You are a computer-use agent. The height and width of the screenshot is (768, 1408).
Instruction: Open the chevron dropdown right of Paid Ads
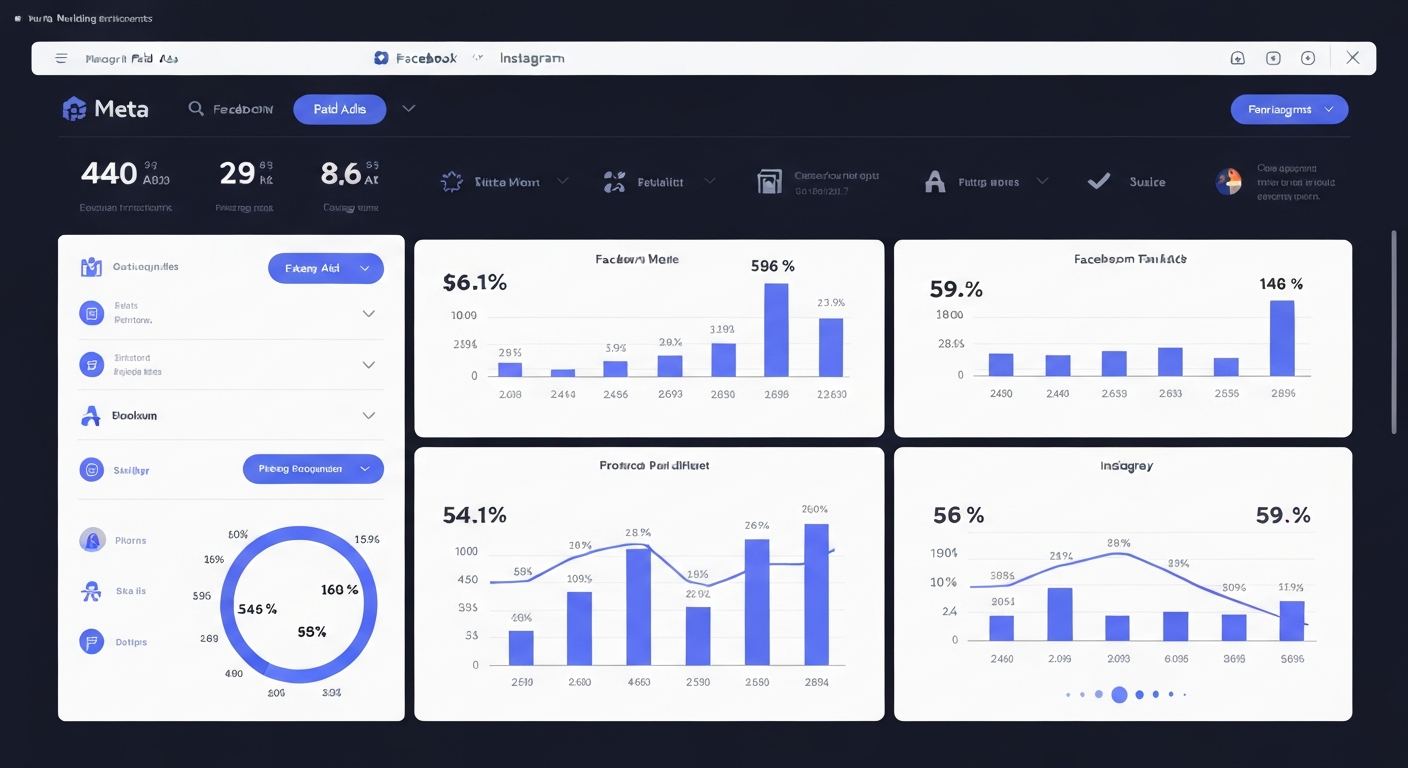[408, 108]
